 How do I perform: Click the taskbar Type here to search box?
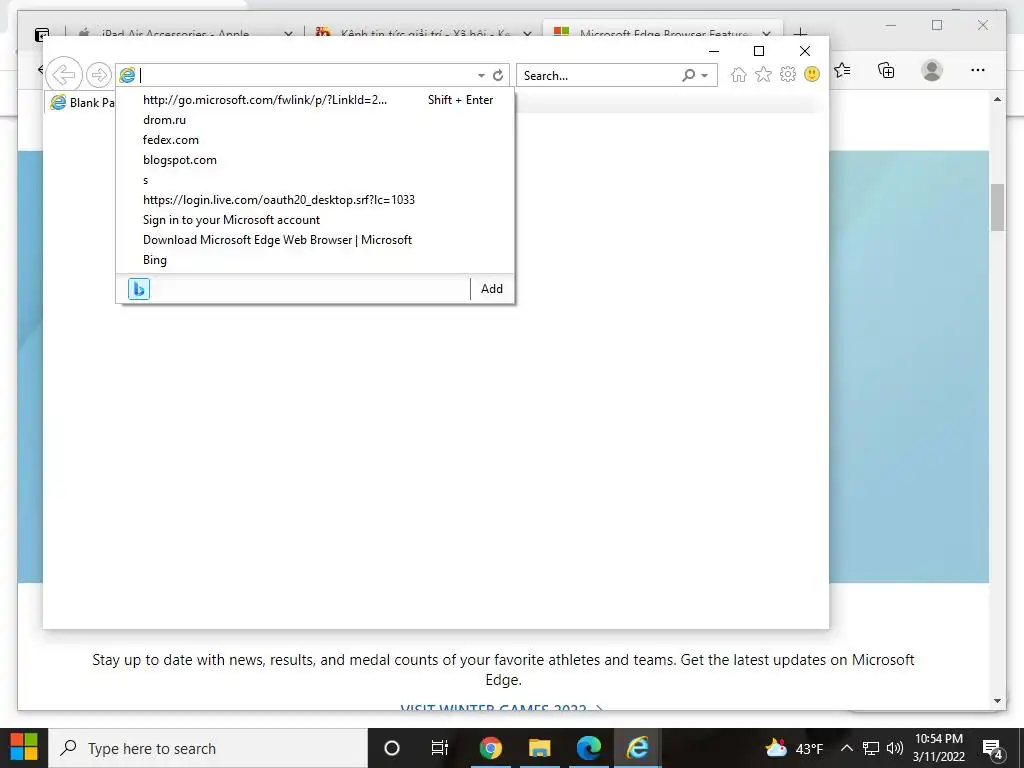pyautogui.click(x=208, y=748)
